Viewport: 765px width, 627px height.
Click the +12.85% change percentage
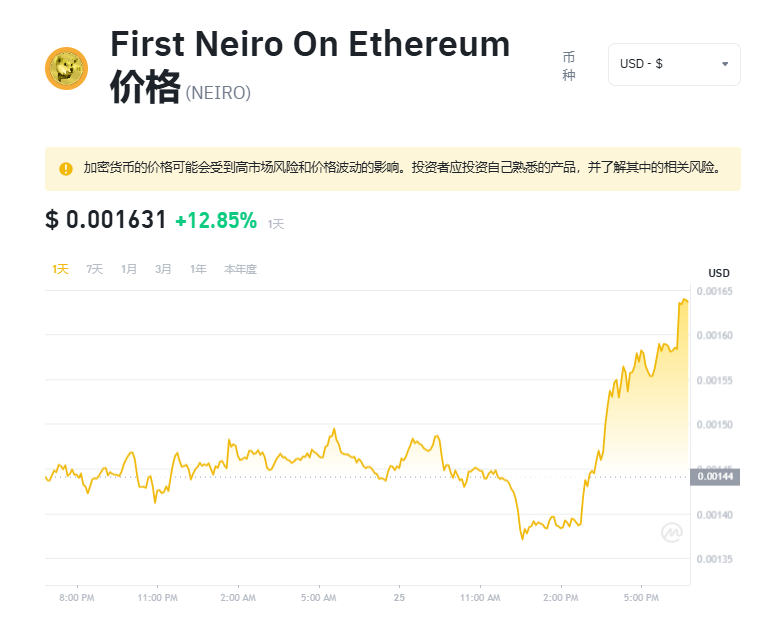pos(216,221)
